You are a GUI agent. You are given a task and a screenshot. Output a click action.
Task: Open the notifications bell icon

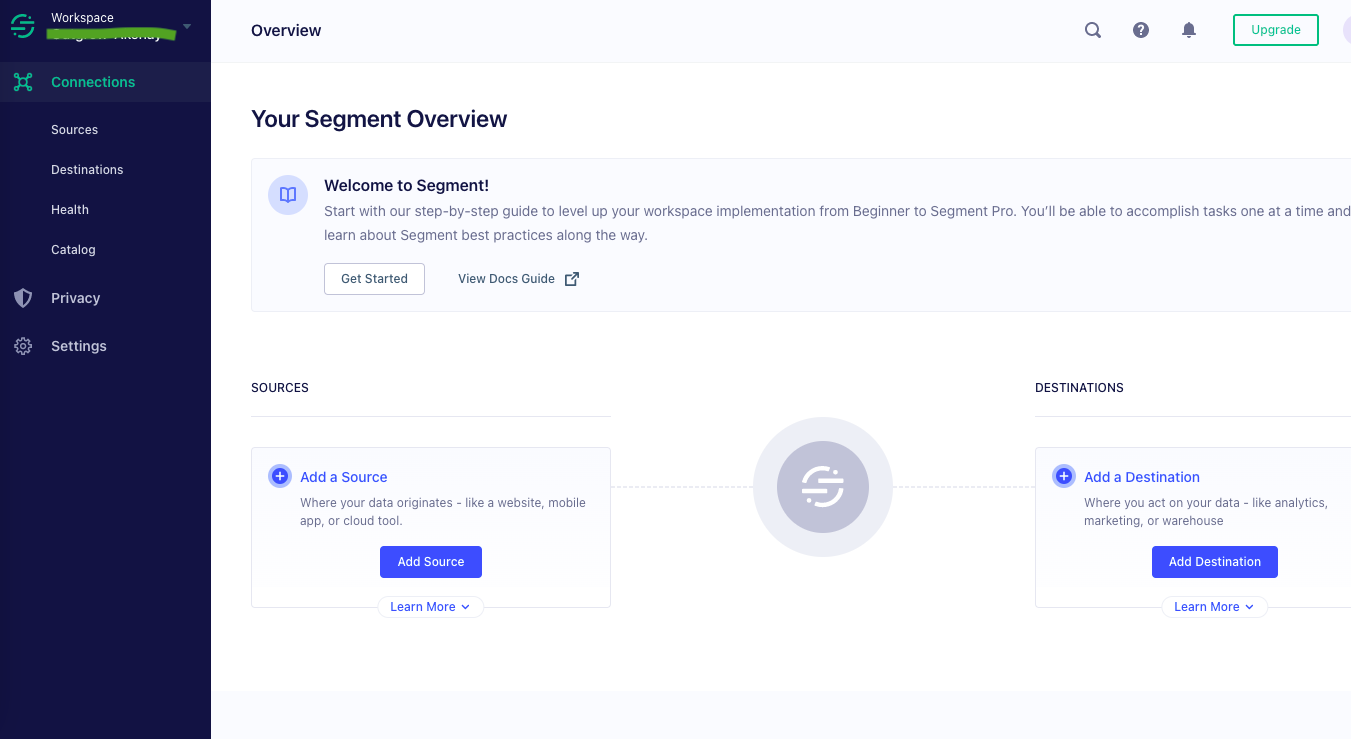pos(1189,30)
